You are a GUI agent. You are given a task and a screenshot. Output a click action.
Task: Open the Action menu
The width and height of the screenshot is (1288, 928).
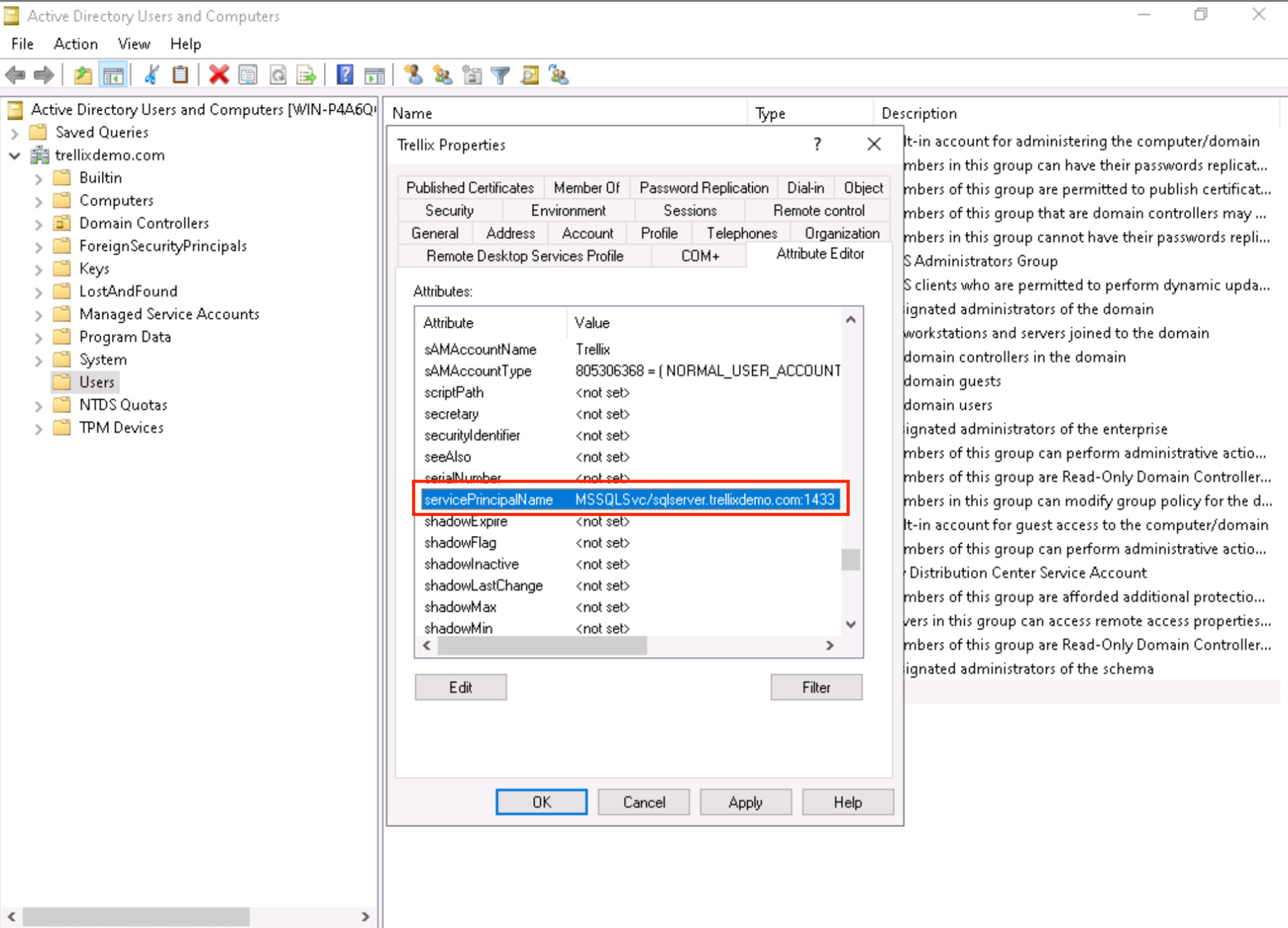[75, 44]
